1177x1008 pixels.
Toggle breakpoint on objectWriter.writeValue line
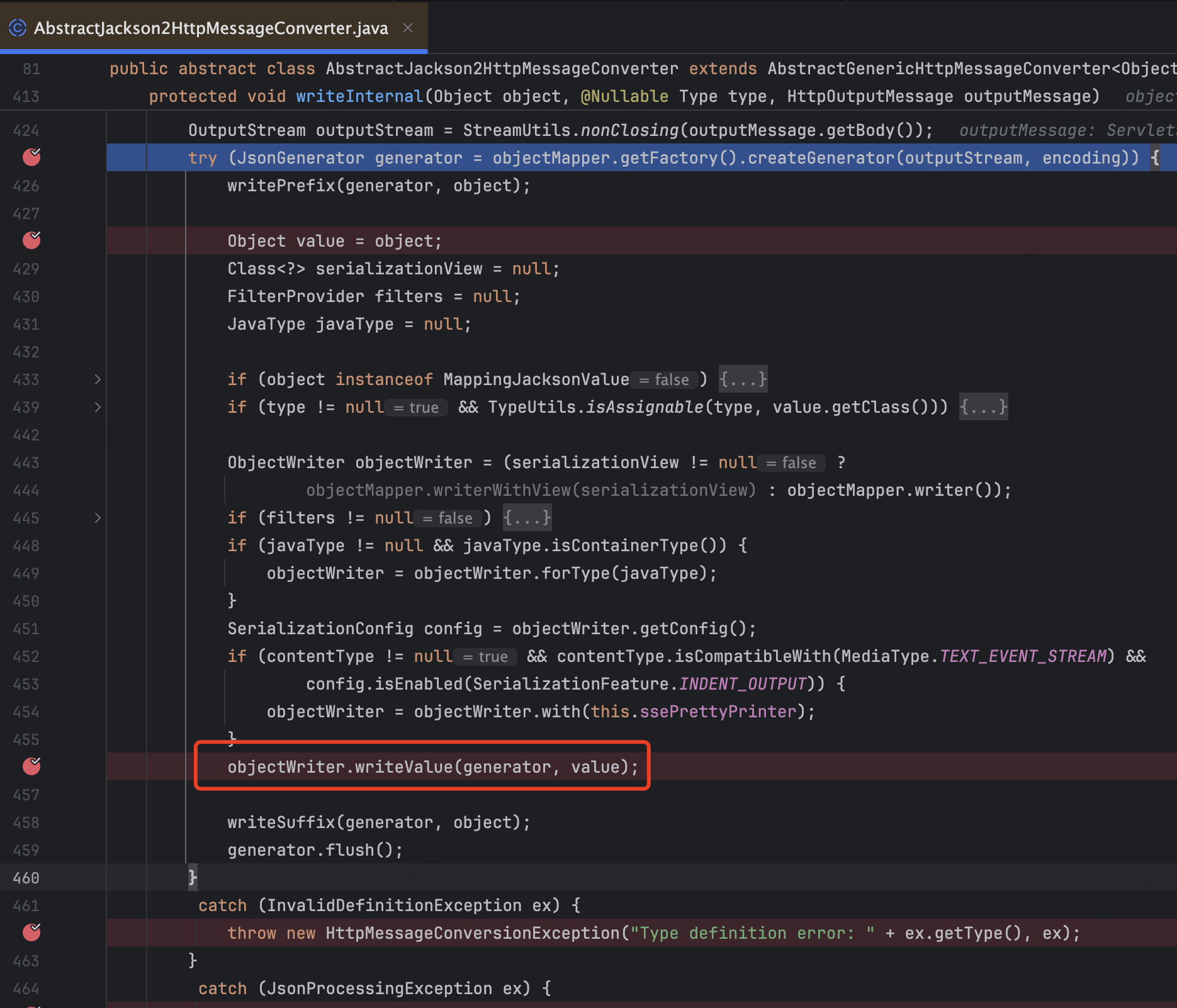point(31,766)
